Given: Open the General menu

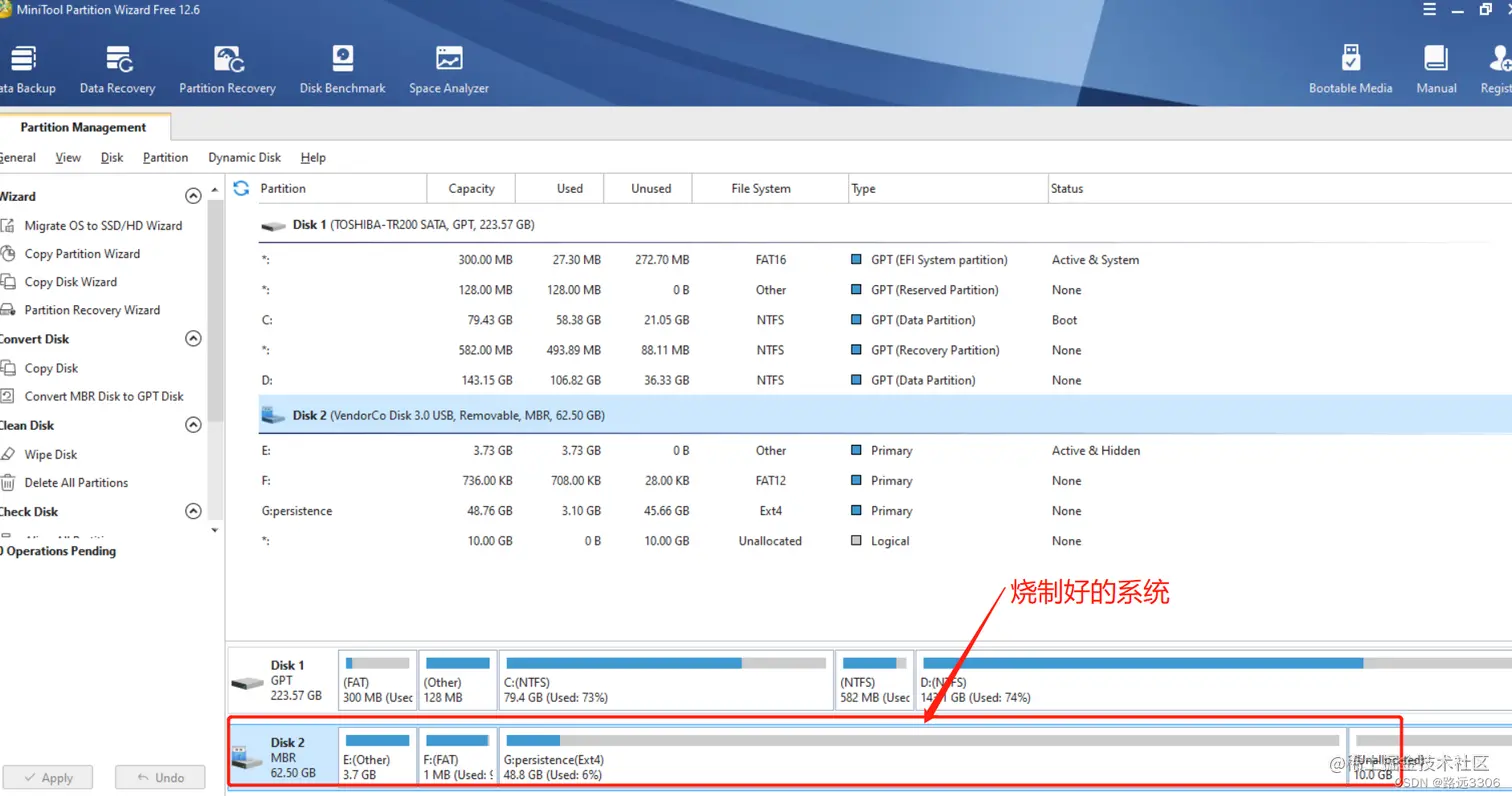Looking at the screenshot, I should [x=17, y=158].
